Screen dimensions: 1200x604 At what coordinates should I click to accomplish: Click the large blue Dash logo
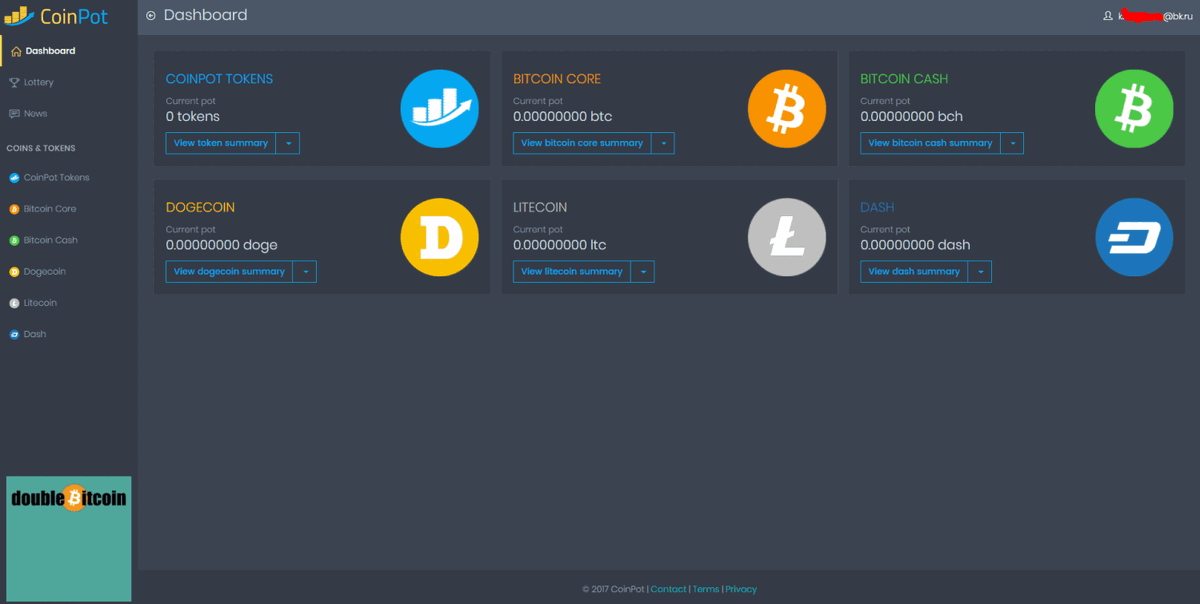click(1134, 237)
